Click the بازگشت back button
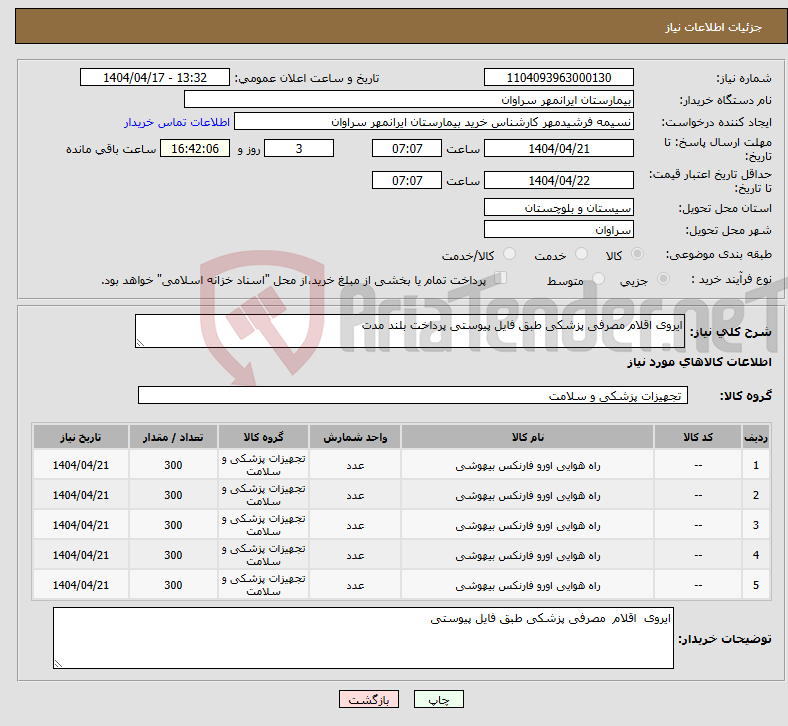The width and height of the screenshot is (788, 726). (369, 699)
